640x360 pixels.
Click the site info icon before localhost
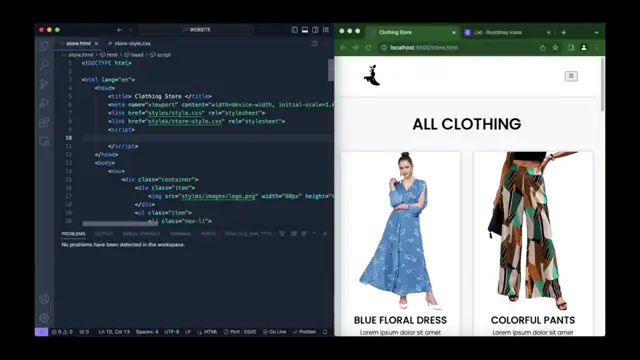pos(384,48)
